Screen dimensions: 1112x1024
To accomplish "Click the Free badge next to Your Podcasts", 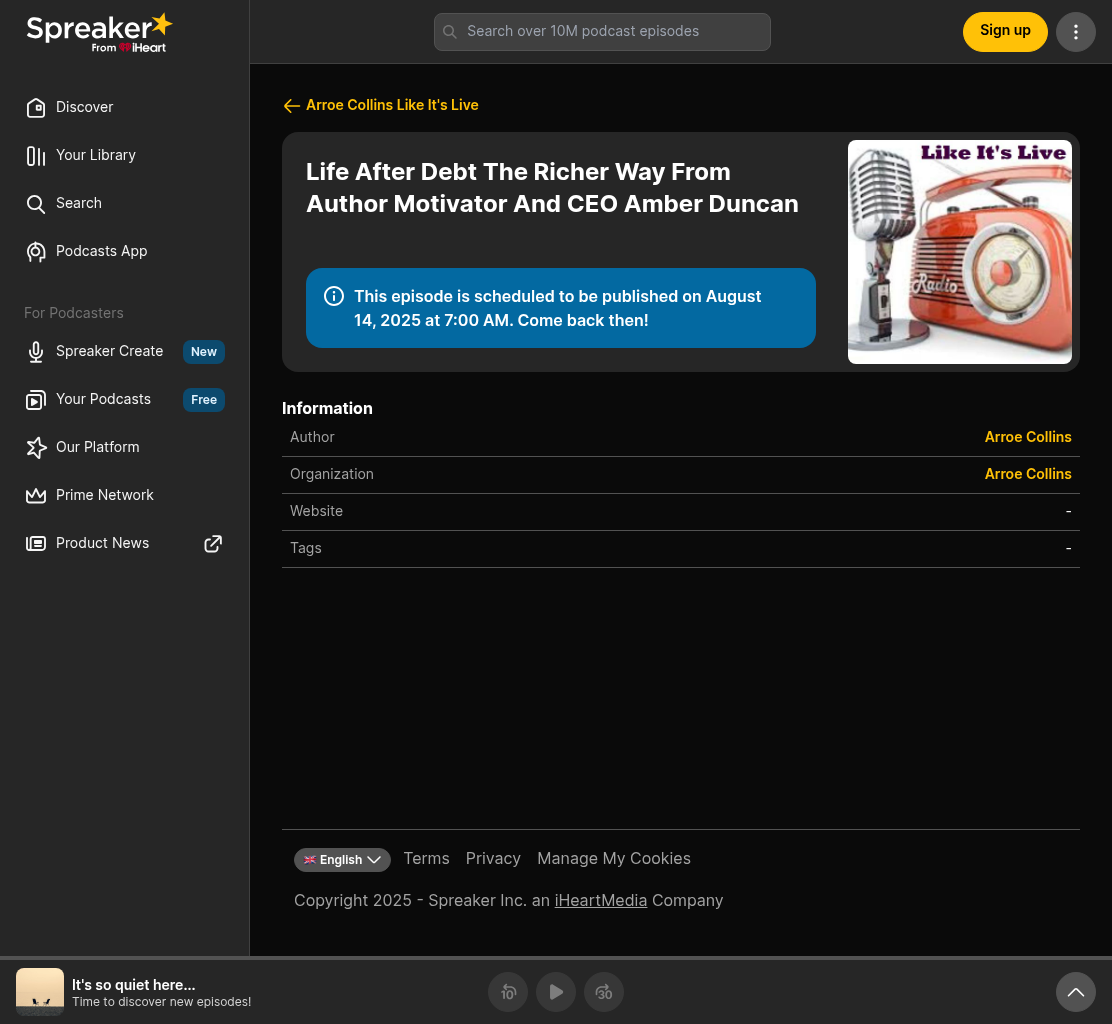I will click(204, 400).
